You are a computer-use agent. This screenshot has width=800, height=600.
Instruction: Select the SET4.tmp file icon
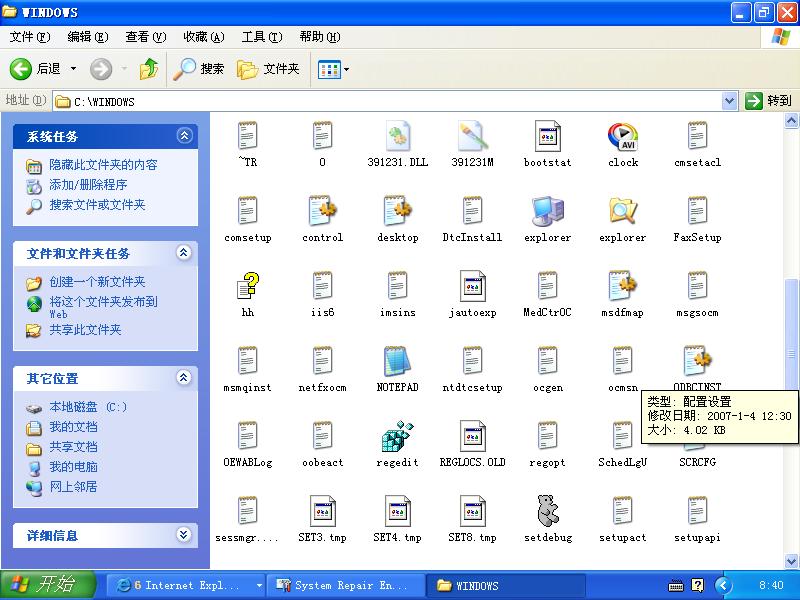pyautogui.click(x=397, y=510)
